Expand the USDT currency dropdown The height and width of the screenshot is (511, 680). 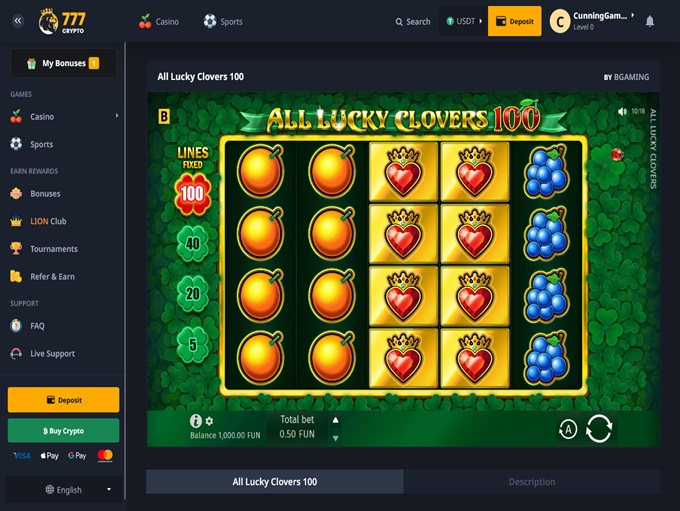(464, 21)
